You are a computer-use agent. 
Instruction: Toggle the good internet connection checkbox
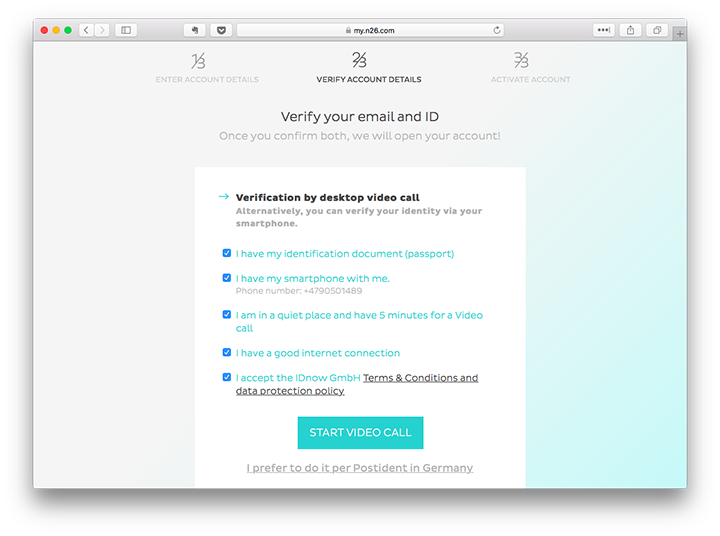(227, 352)
